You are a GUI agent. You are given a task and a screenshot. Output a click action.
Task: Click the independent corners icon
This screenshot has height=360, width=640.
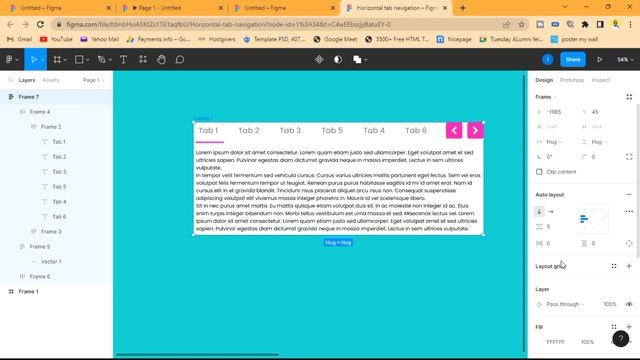[x=629, y=157]
